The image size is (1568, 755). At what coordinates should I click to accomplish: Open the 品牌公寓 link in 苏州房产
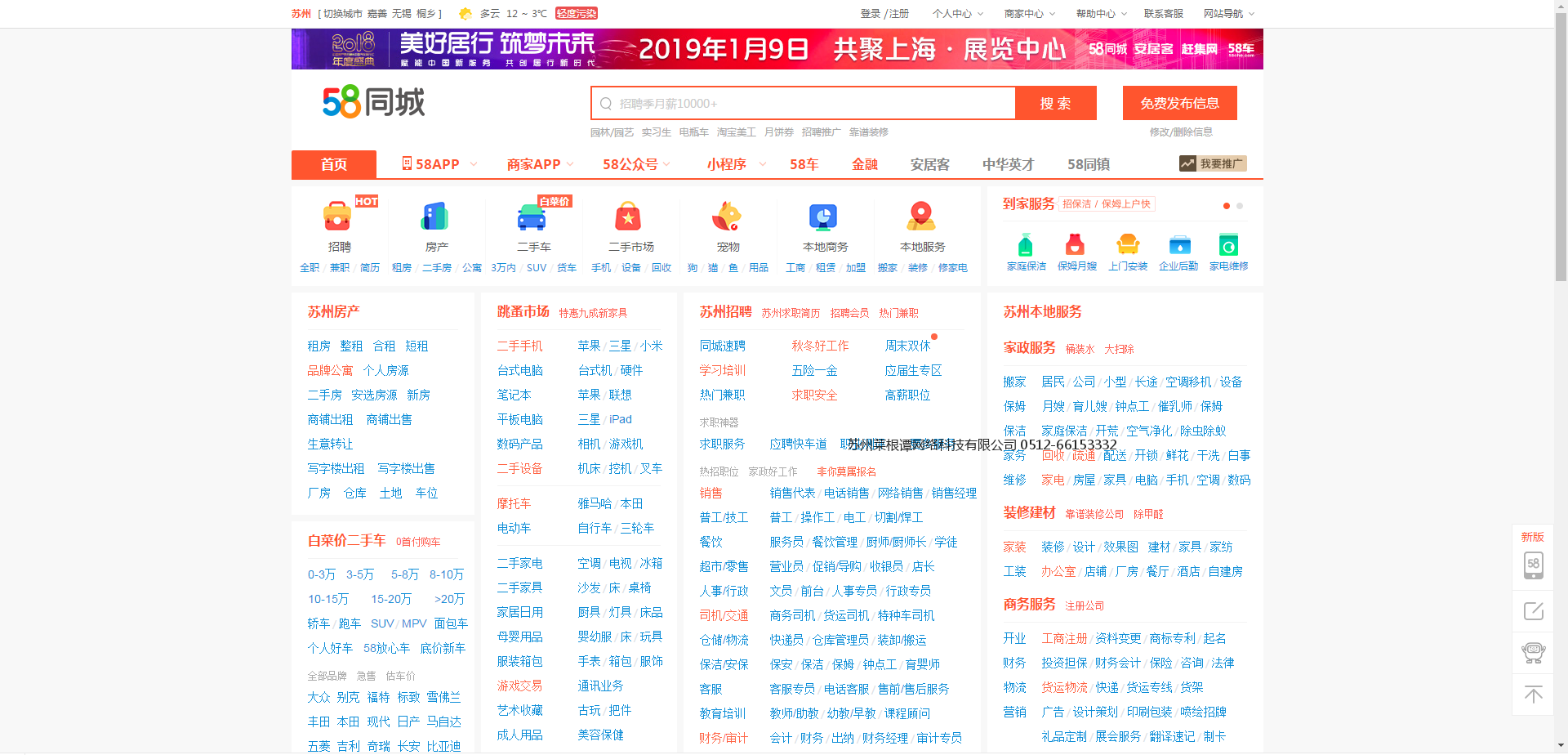click(x=330, y=370)
